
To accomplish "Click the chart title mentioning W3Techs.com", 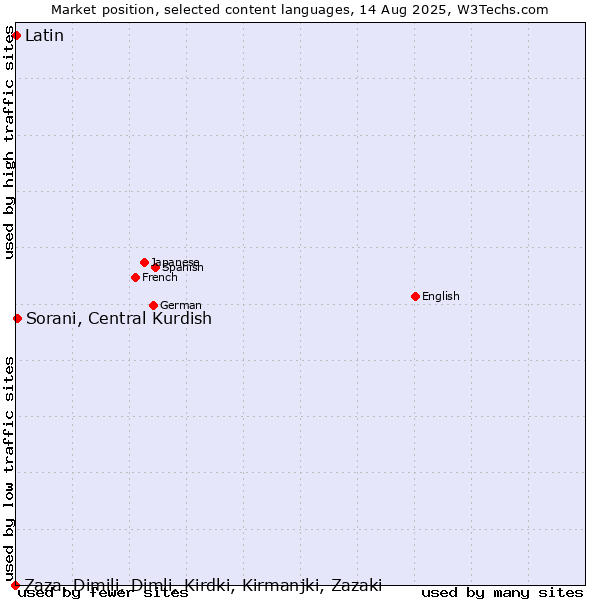I will tap(300, 10).
